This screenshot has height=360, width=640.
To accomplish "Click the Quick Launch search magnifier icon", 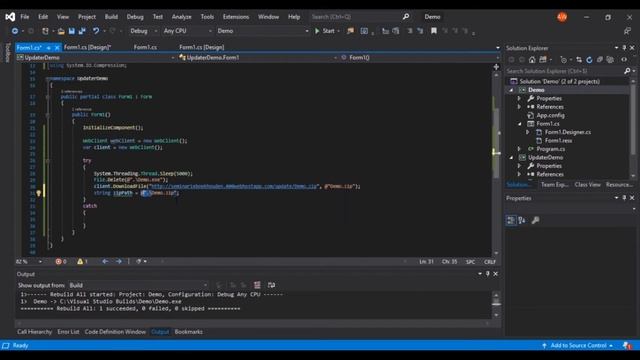I will click(406, 17).
